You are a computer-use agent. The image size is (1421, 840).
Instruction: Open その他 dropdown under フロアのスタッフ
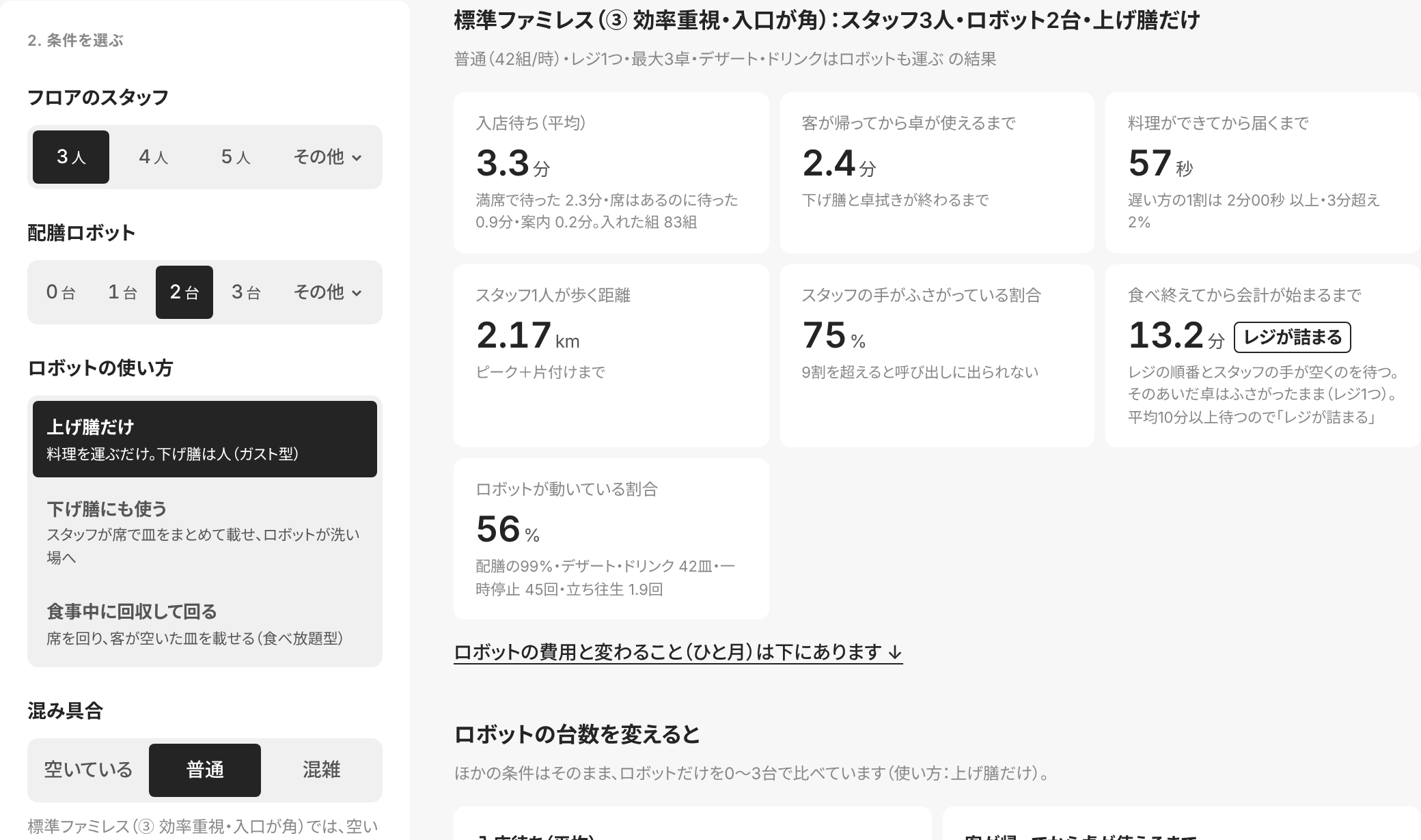(x=327, y=157)
